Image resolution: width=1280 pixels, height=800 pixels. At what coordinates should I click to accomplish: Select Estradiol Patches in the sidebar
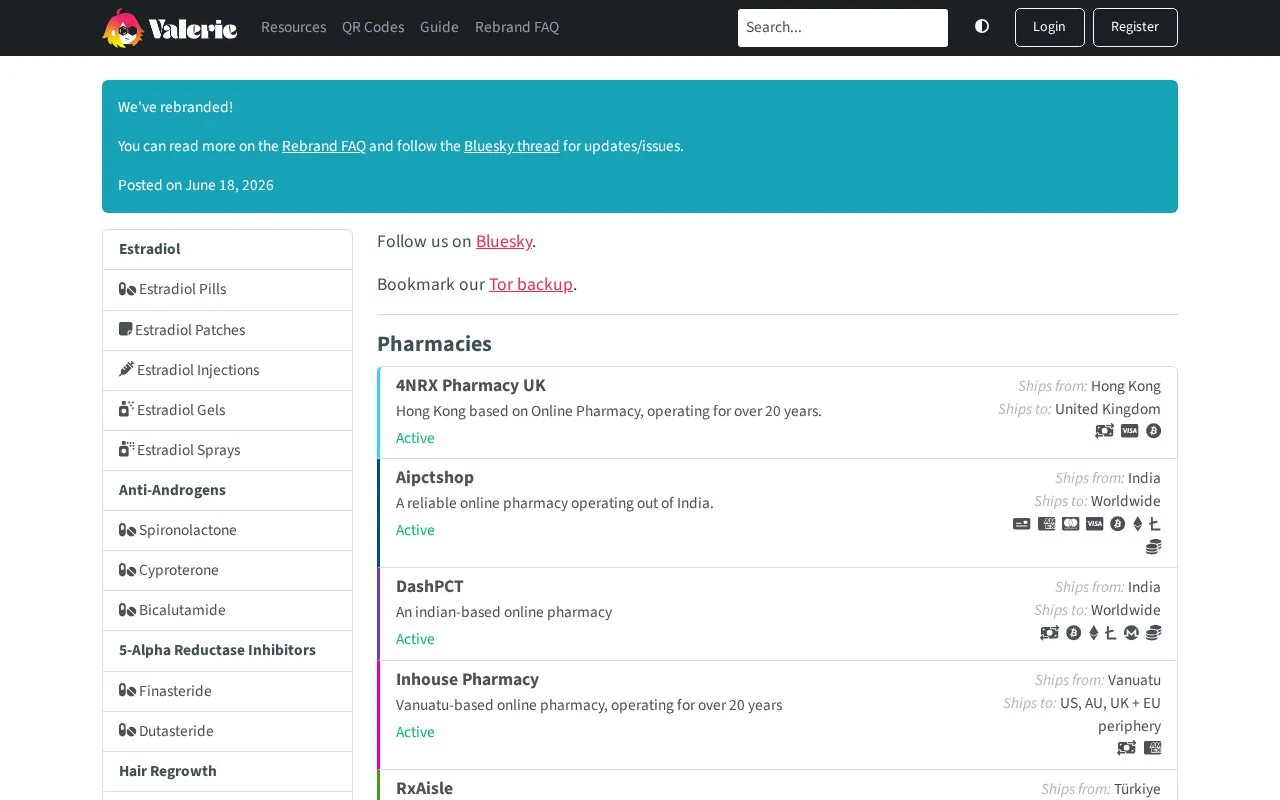pyautogui.click(x=227, y=330)
